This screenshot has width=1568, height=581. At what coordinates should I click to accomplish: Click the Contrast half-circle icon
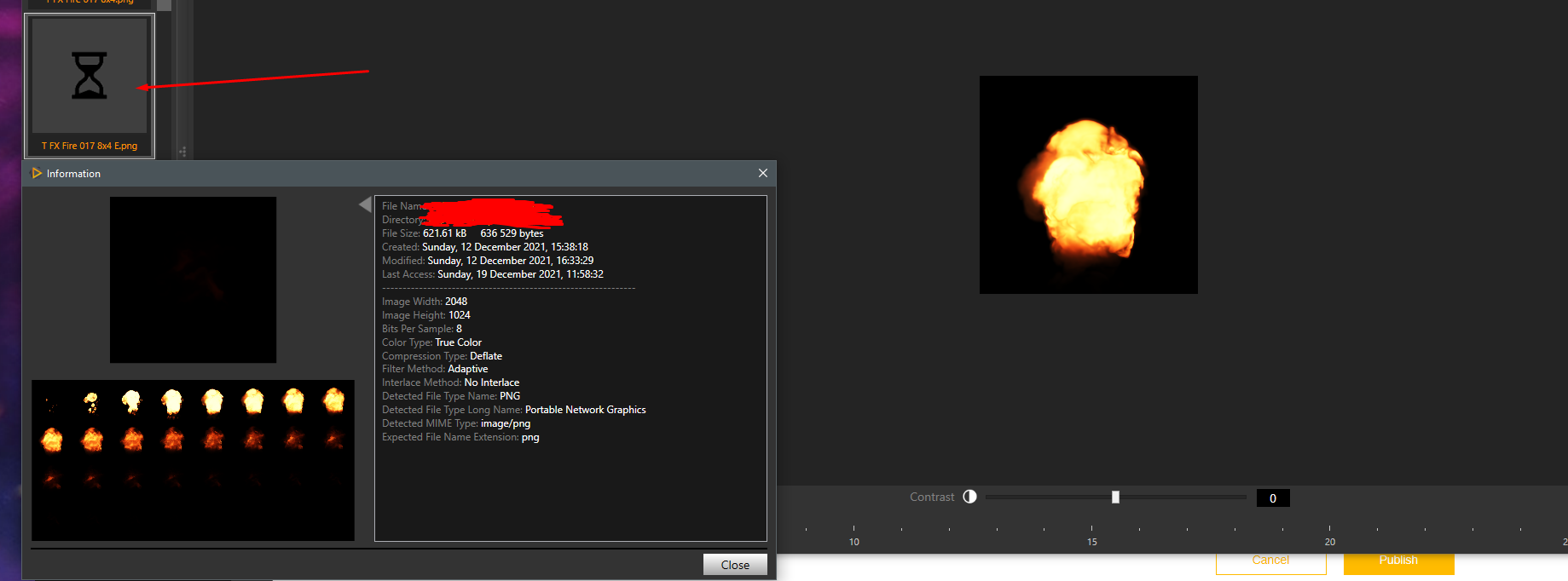pyautogui.click(x=969, y=497)
